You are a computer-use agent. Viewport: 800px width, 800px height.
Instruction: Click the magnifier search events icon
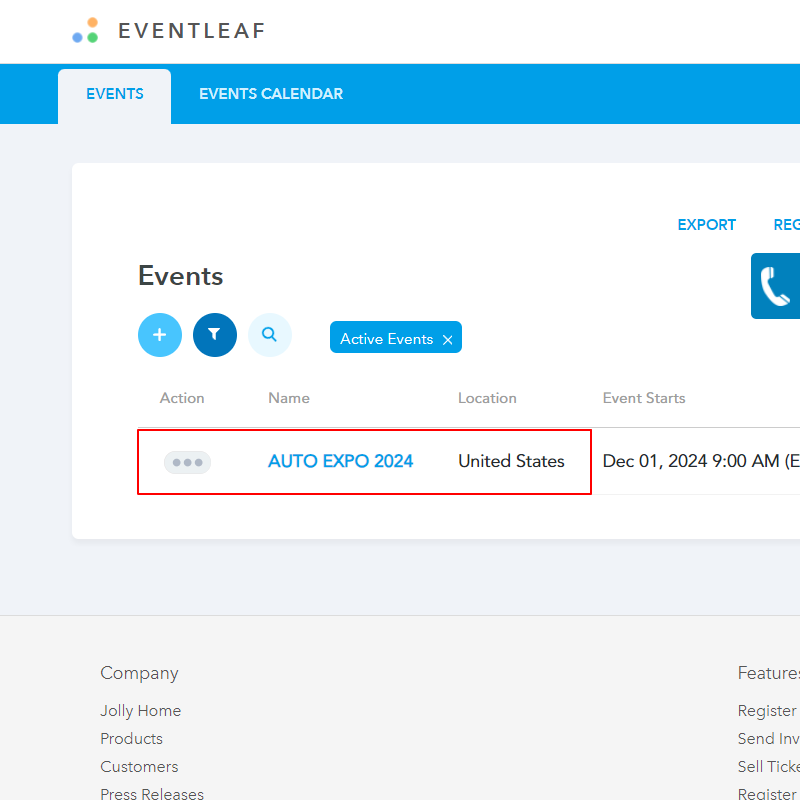[x=269, y=335]
